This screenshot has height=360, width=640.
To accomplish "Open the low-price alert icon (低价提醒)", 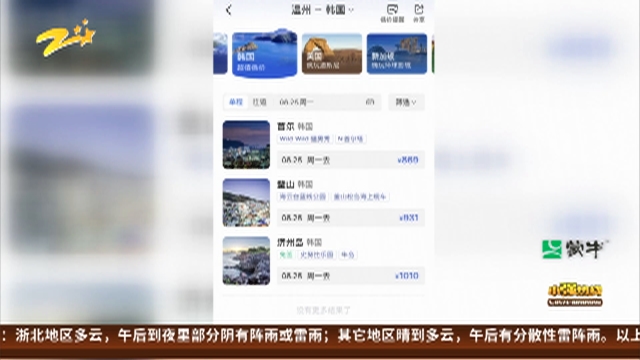I will 392,13.
